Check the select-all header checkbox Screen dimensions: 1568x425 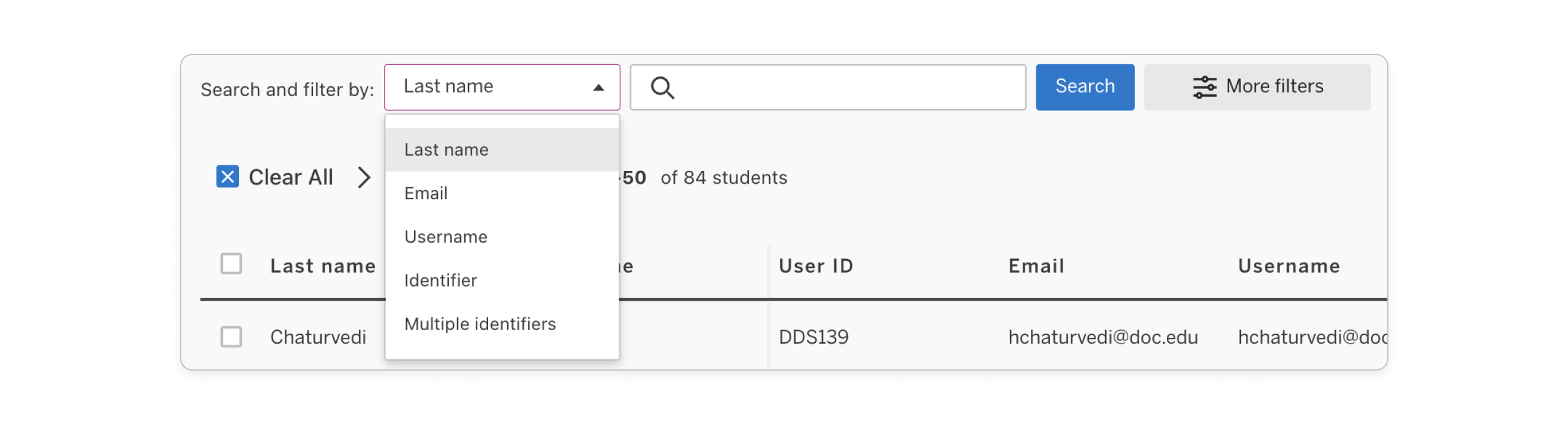click(231, 264)
